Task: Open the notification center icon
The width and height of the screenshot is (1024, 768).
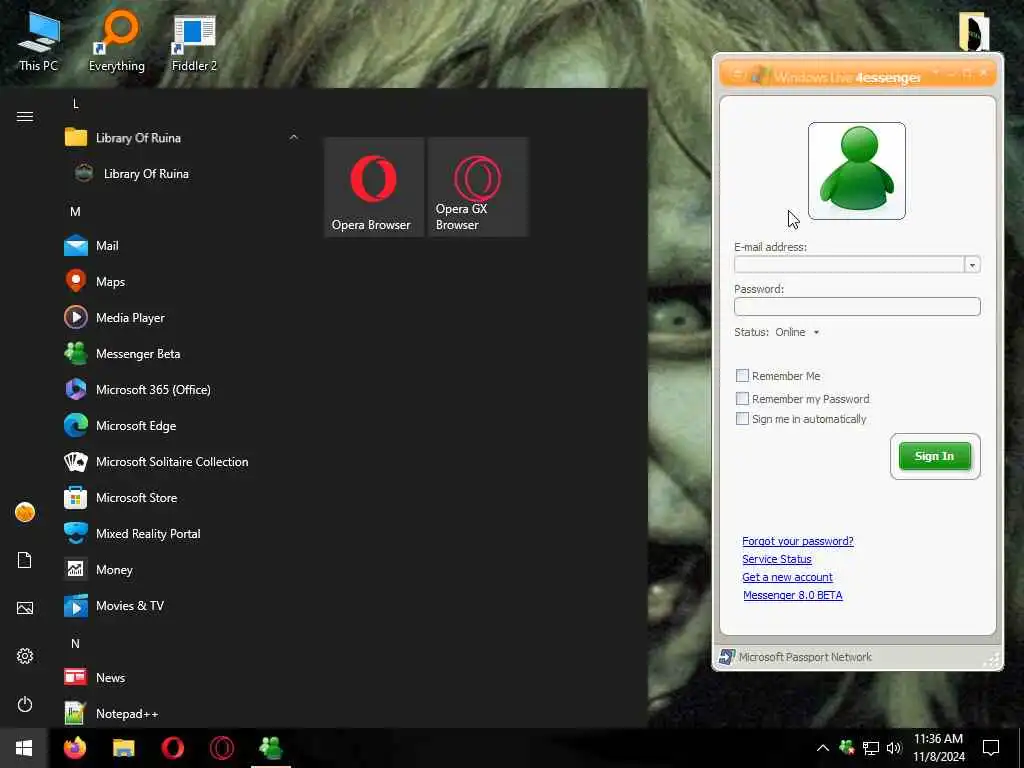Action: tap(991, 748)
